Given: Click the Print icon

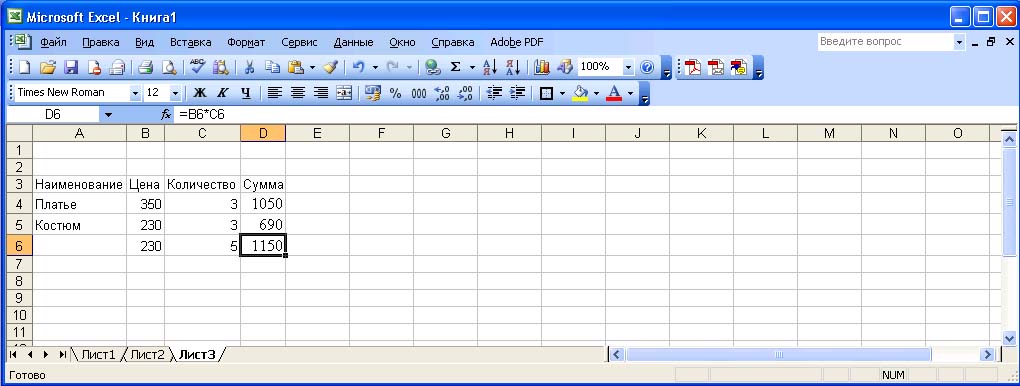Looking at the screenshot, I should coord(145,67).
